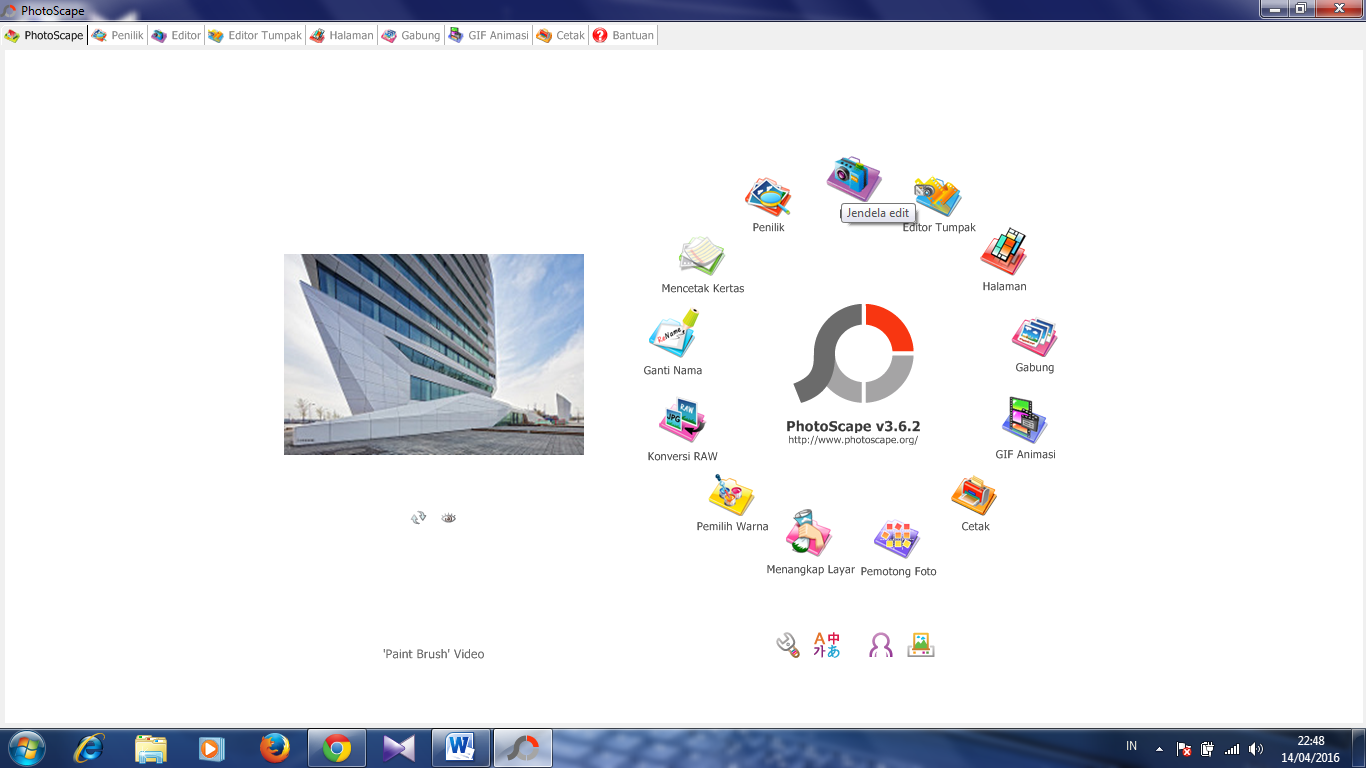The height and width of the screenshot is (768, 1366).
Task: Open the Pemotong Foto icon
Action: click(897, 540)
